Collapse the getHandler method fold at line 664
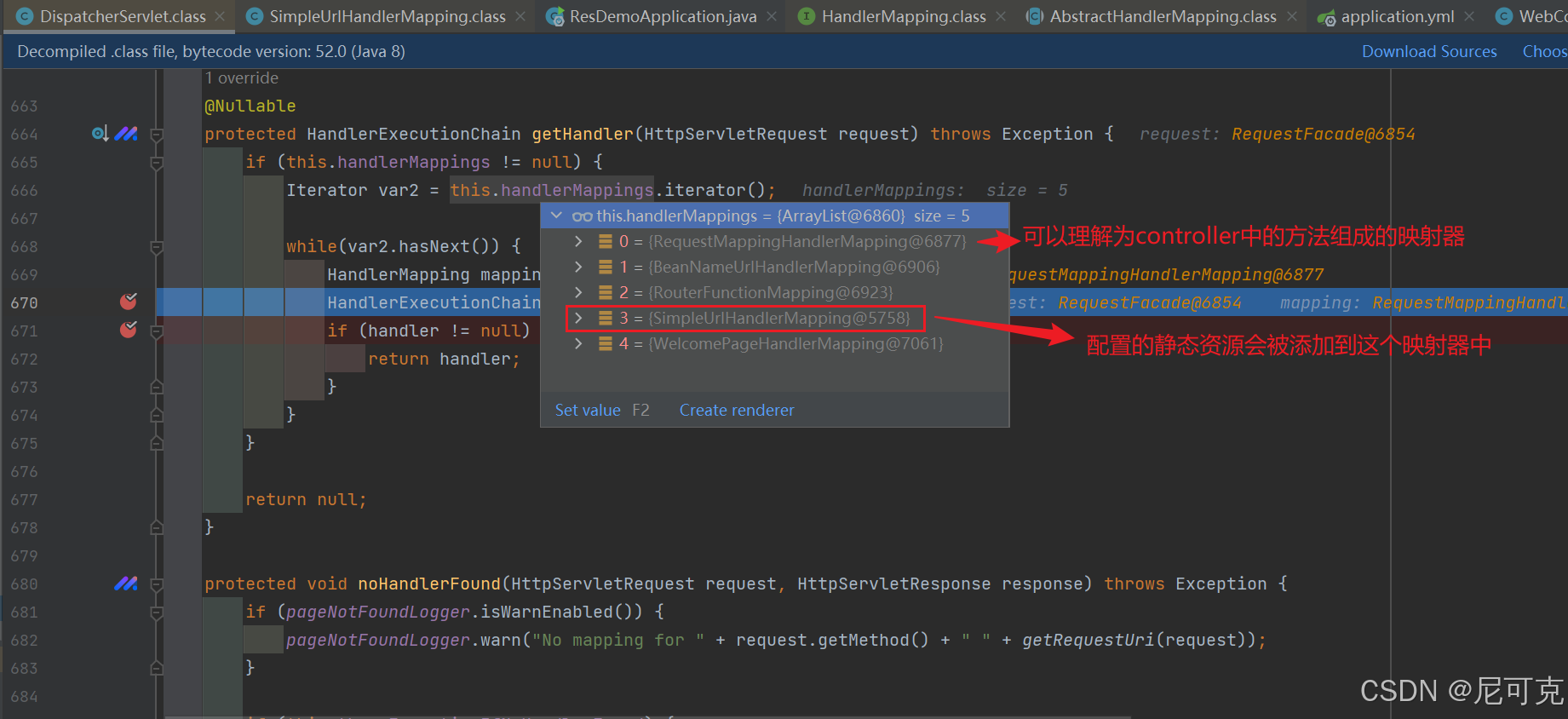 [x=157, y=135]
